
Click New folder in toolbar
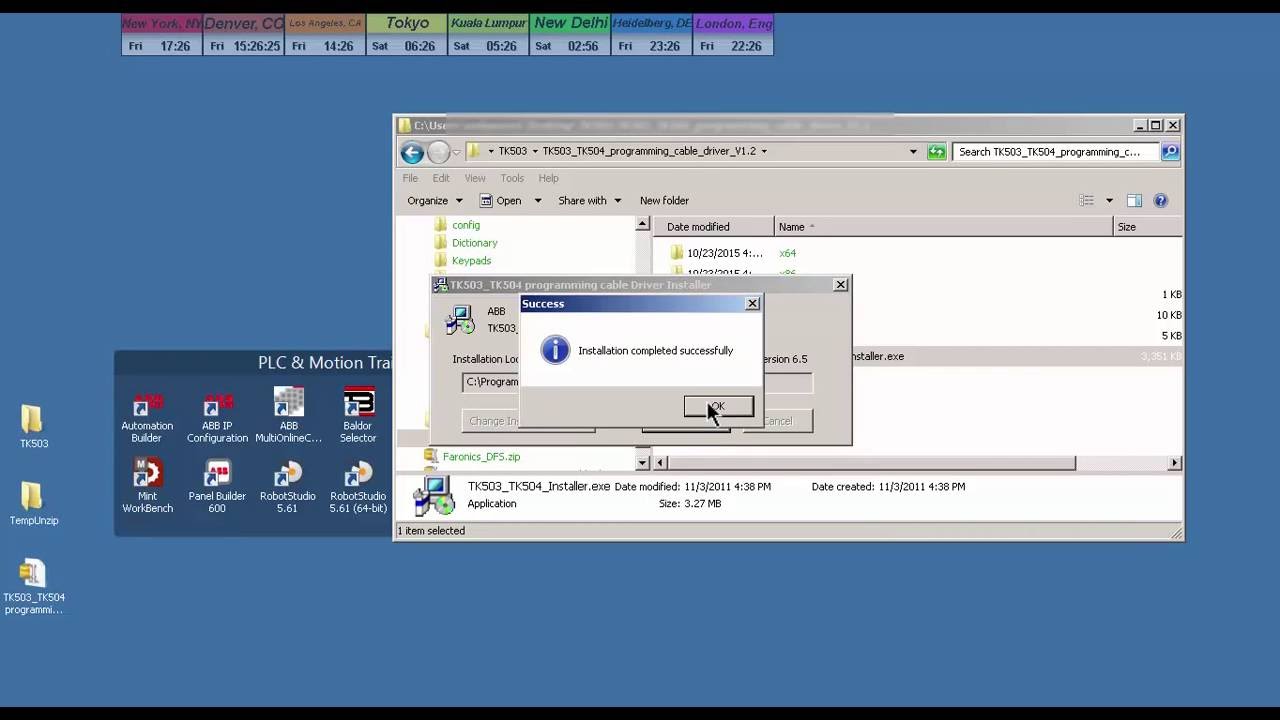[664, 201]
